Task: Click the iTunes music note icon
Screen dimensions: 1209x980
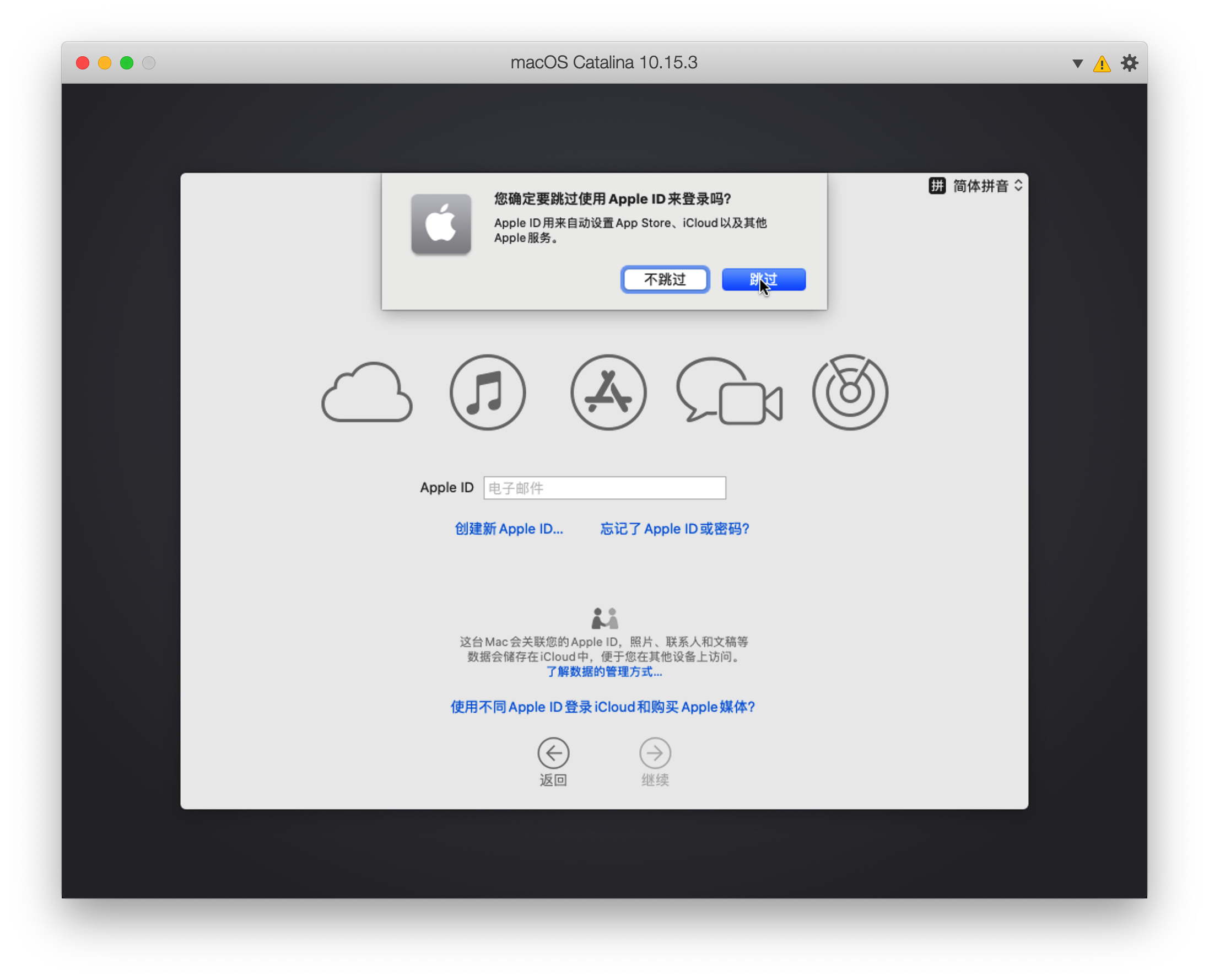Action: [488, 392]
